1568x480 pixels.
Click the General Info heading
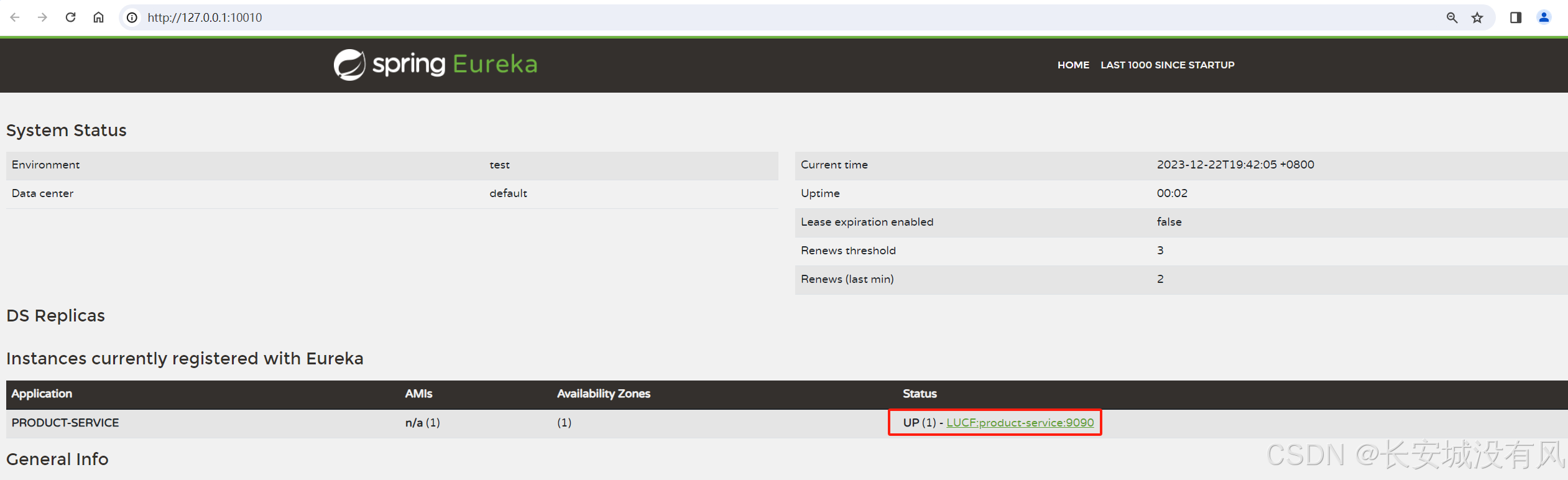click(x=57, y=459)
